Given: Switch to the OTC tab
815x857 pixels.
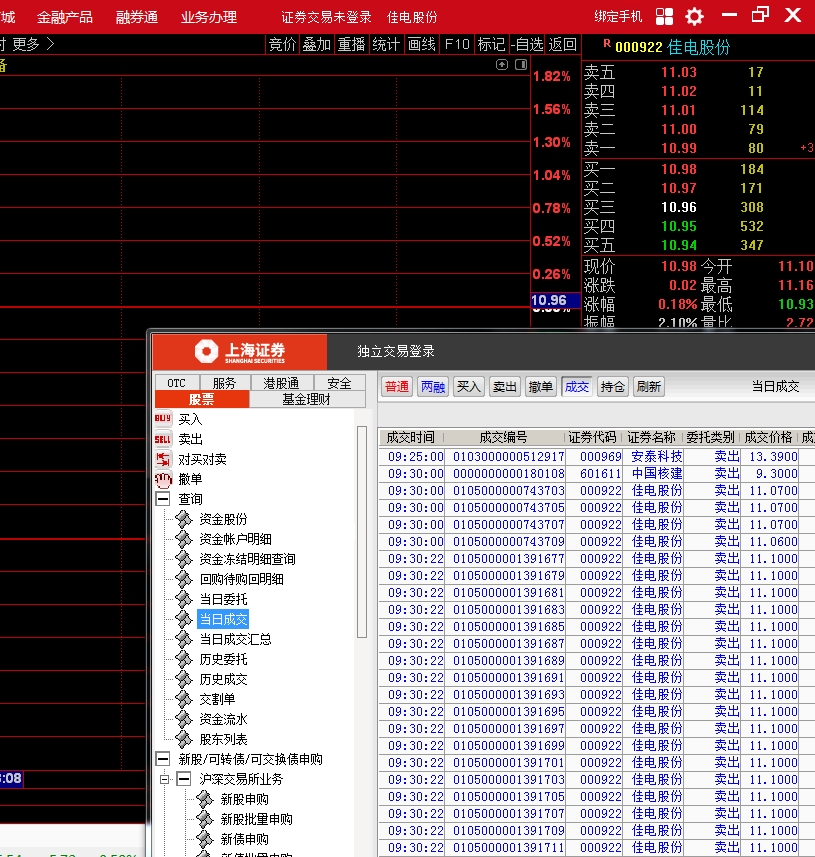Looking at the screenshot, I should [x=177, y=383].
